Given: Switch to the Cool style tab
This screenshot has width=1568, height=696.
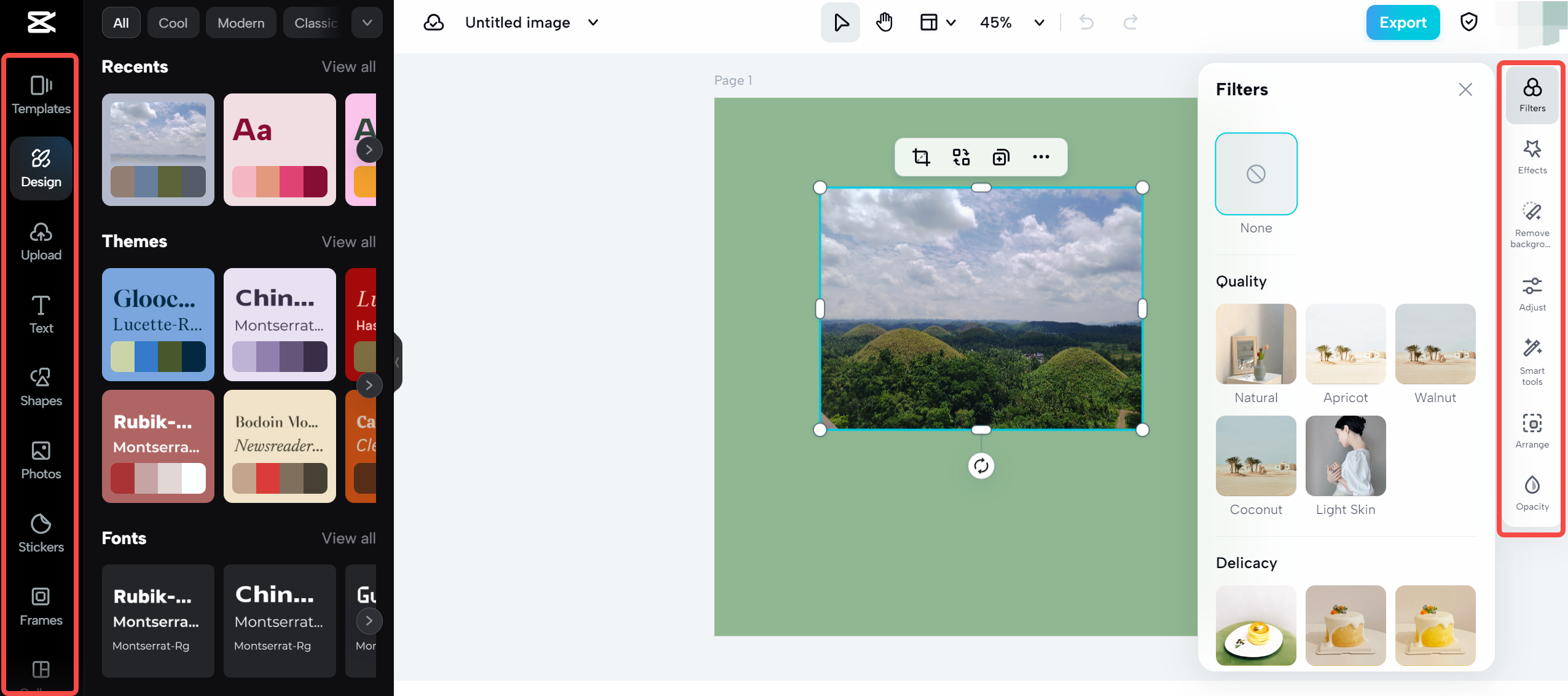Looking at the screenshot, I should [x=173, y=23].
